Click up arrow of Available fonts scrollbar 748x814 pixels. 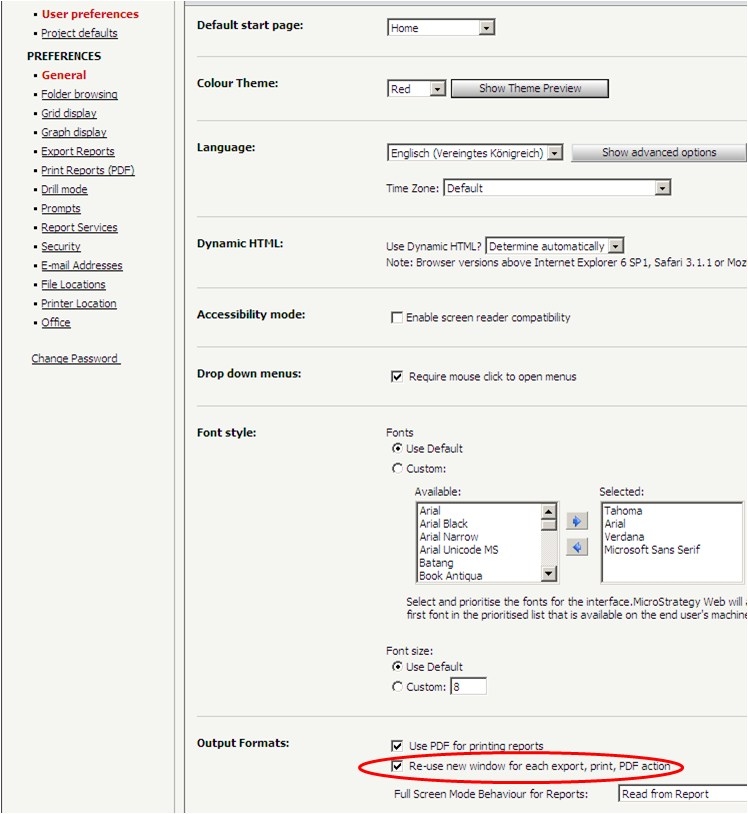pyautogui.click(x=549, y=511)
